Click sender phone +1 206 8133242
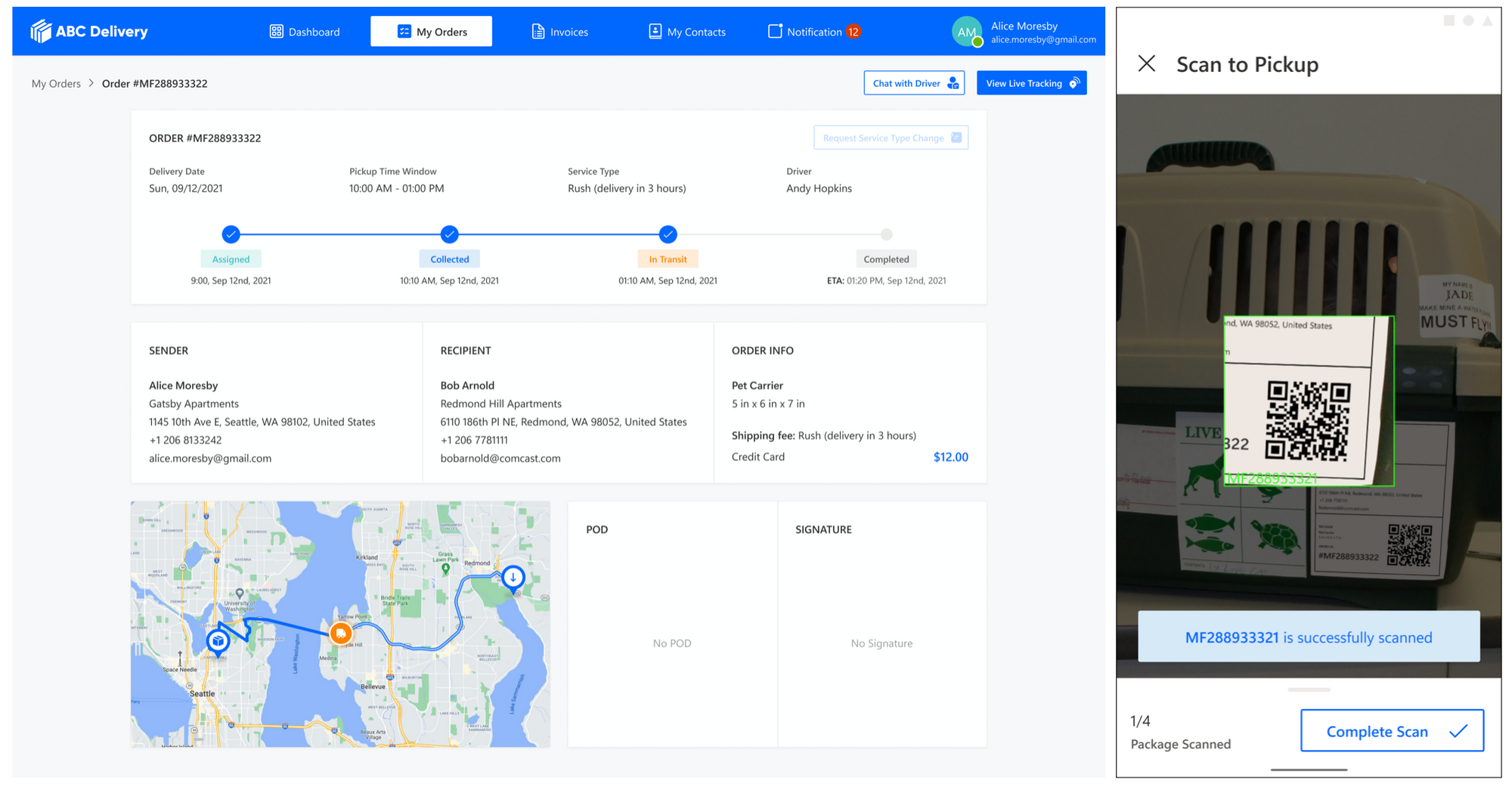The width and height of the screenshot is (1512, 787). pos(185,440)
